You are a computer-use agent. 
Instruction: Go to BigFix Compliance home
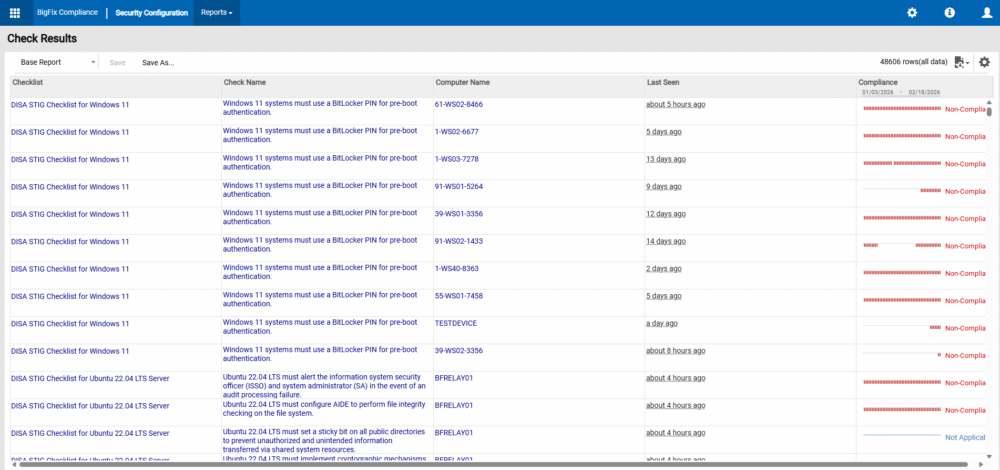(67, 13)
